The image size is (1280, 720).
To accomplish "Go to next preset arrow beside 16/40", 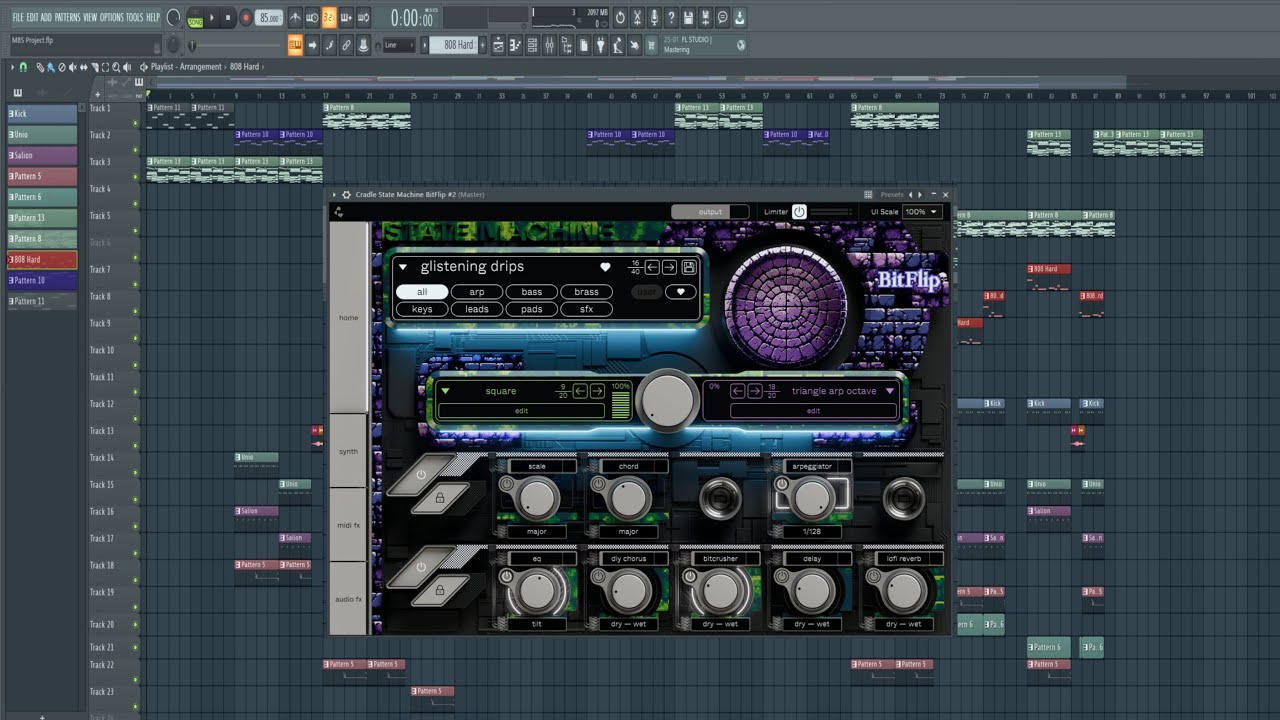I will 669,267.
